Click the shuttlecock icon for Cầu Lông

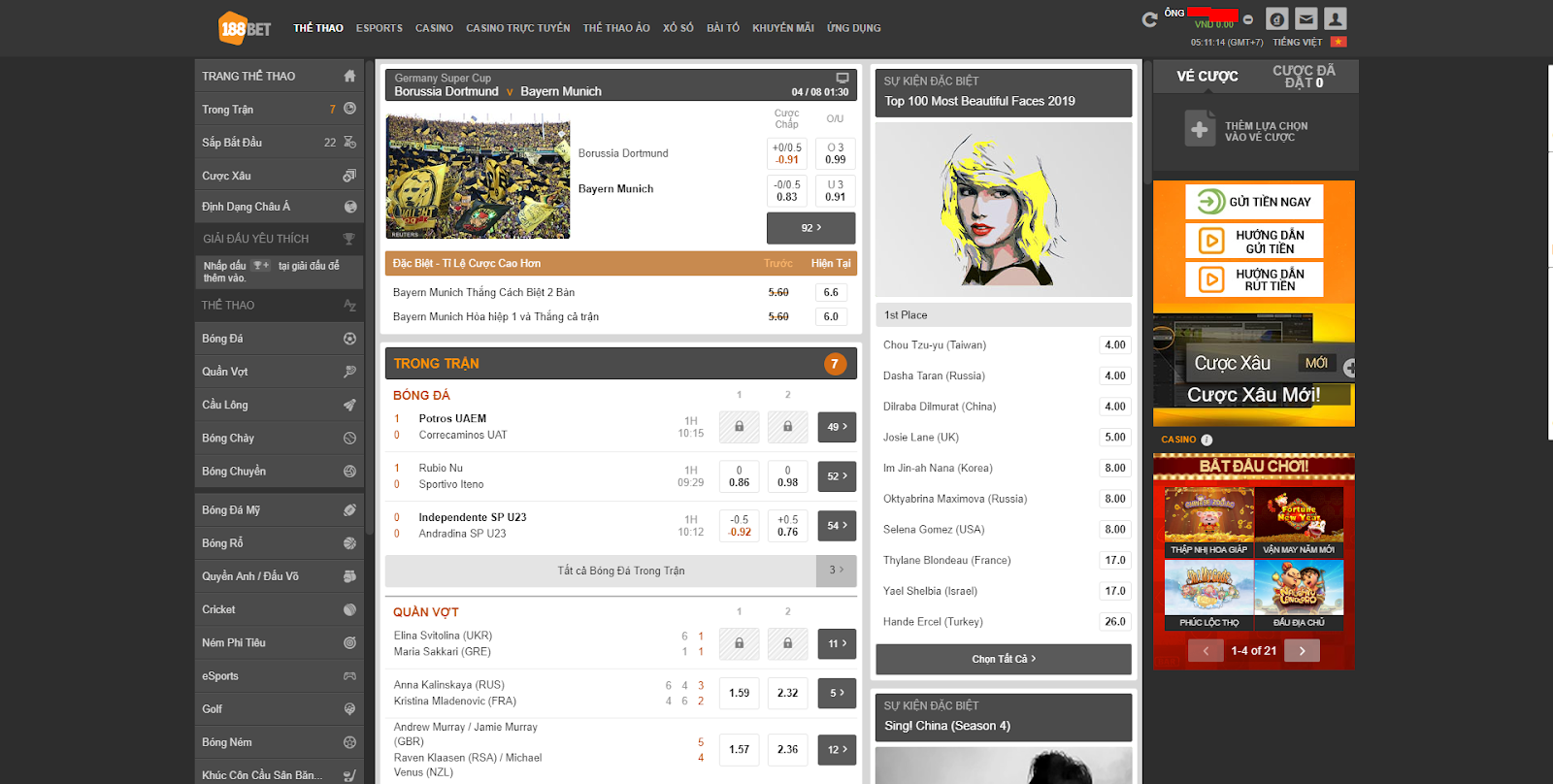[x=349, y=405]
